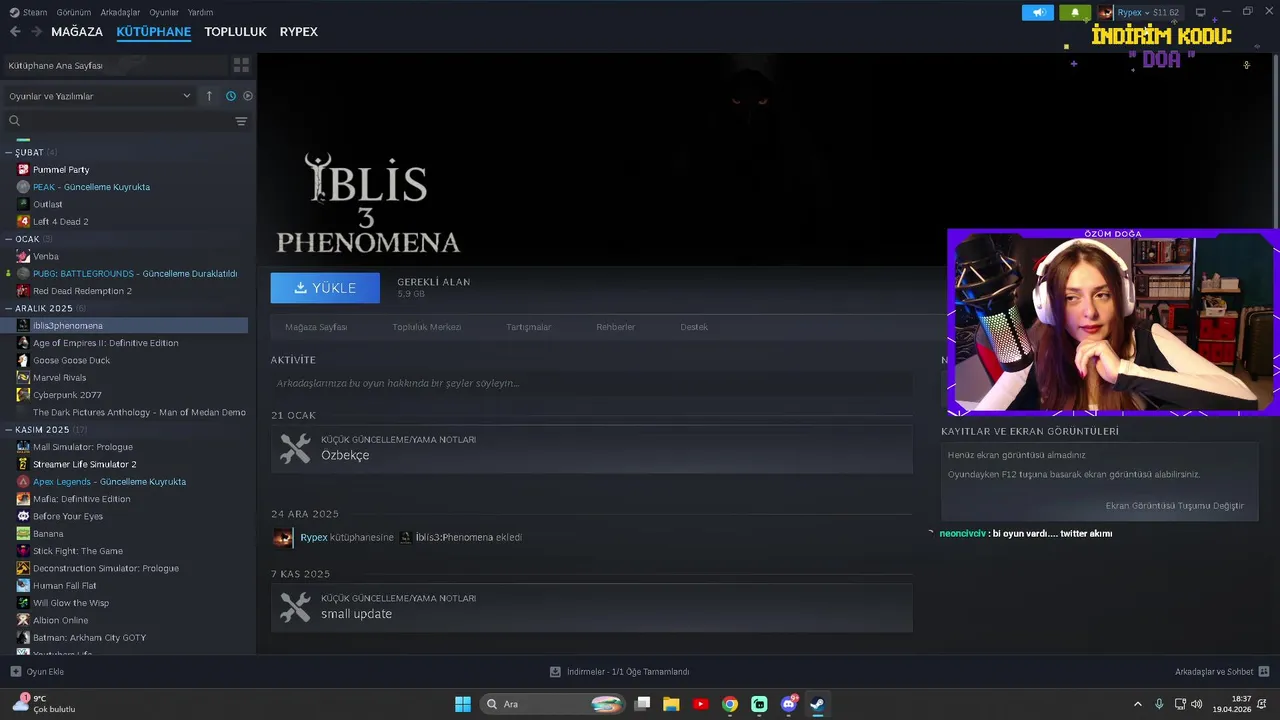Viewport: 1280px width, 720px height.
Task: Open Google Chrome from the taskbar
Action: point(730,704)
